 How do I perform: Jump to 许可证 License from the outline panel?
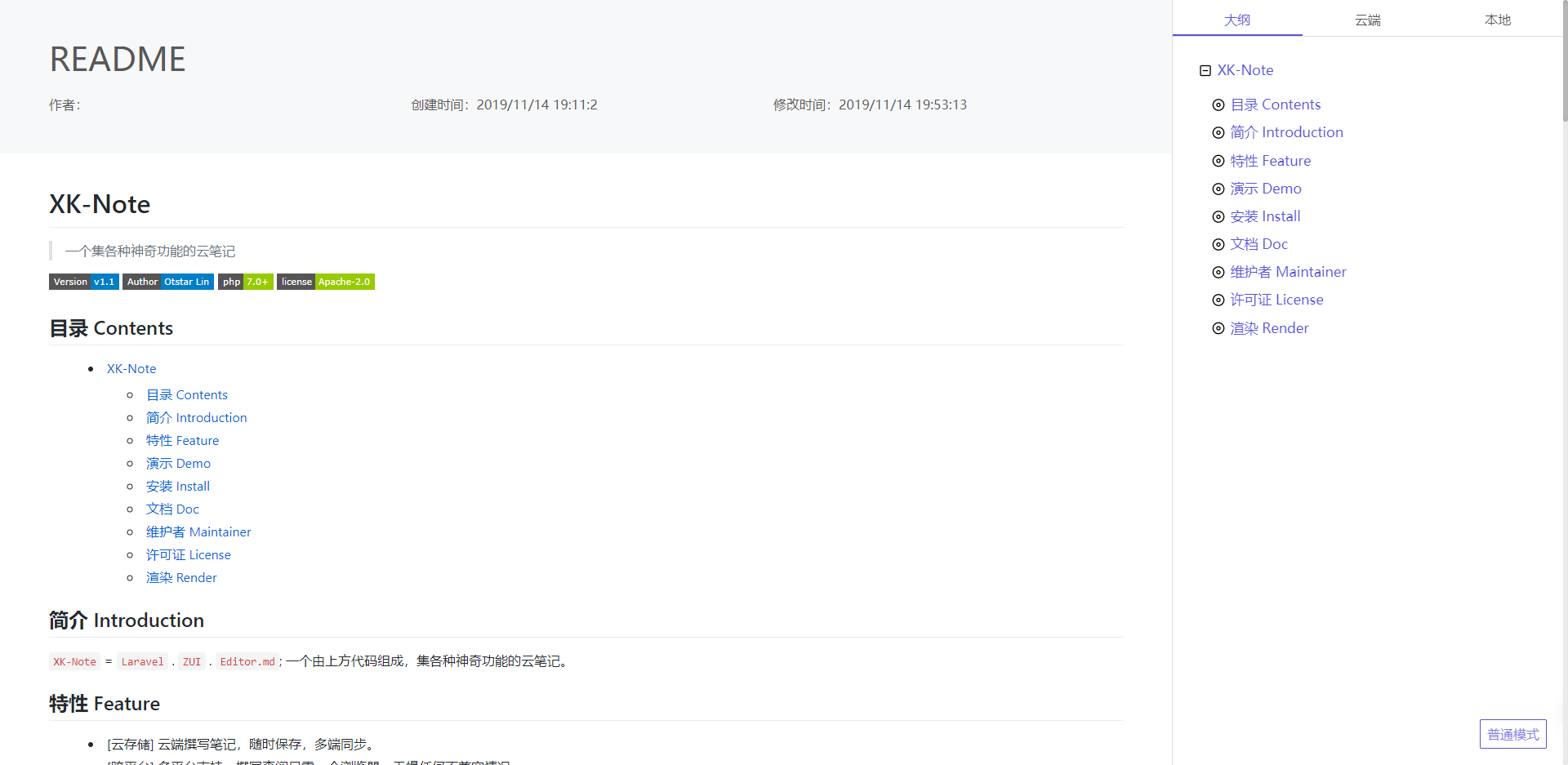[1276, 300]
